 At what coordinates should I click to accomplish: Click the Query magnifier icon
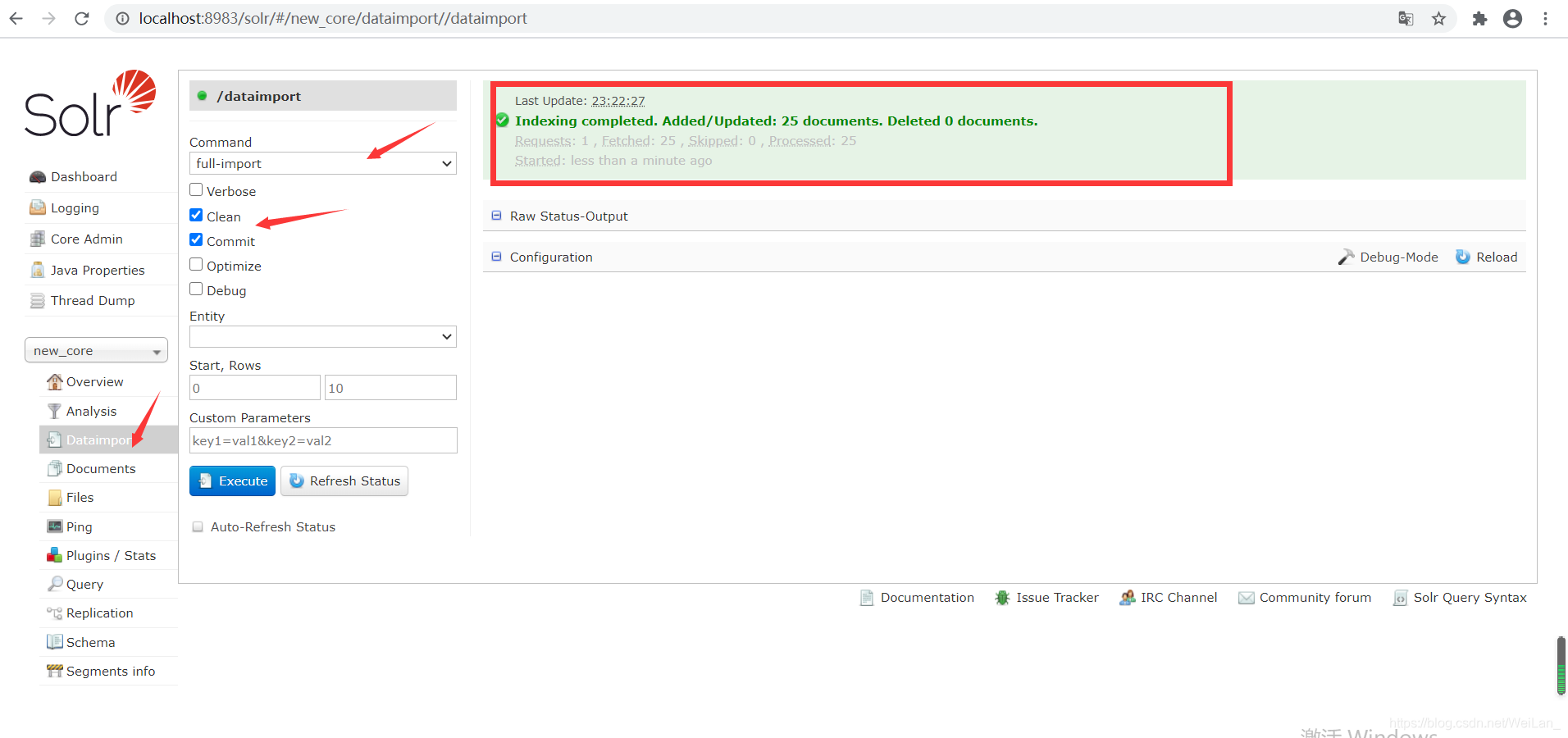[54, 584]
